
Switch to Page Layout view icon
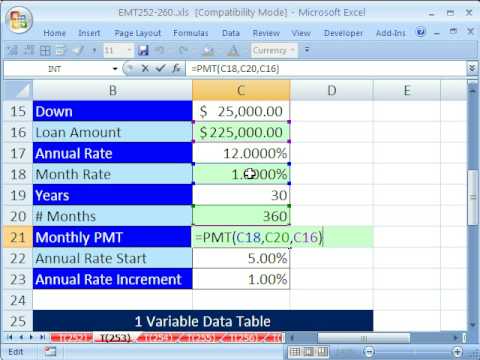308,351
